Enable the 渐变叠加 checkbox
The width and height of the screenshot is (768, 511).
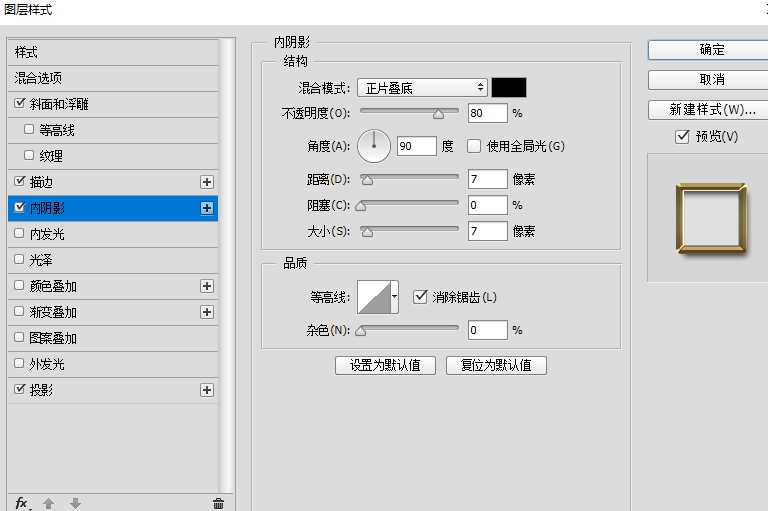19,311
